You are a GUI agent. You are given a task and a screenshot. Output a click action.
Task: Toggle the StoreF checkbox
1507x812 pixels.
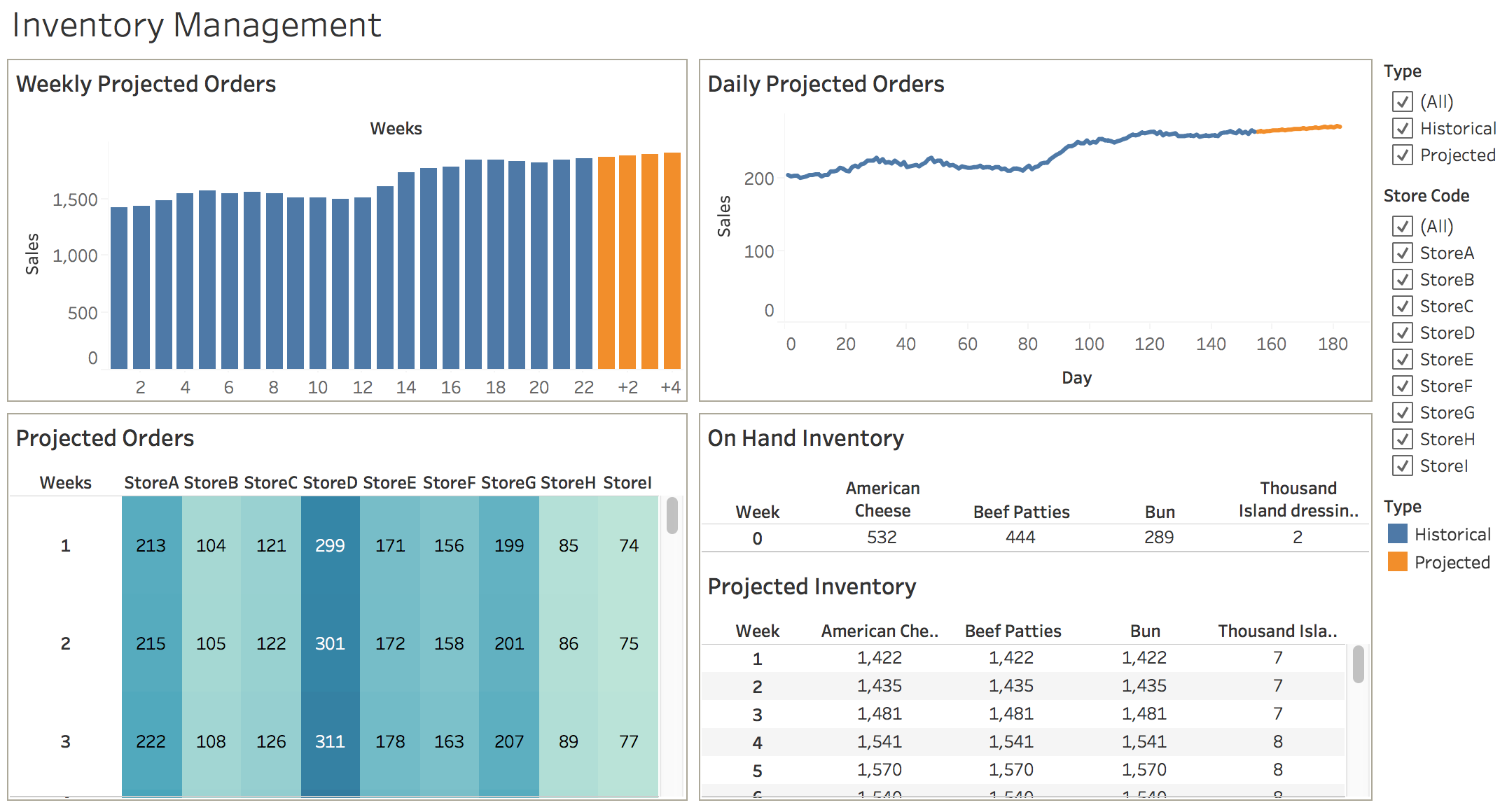pos(1403,386)
